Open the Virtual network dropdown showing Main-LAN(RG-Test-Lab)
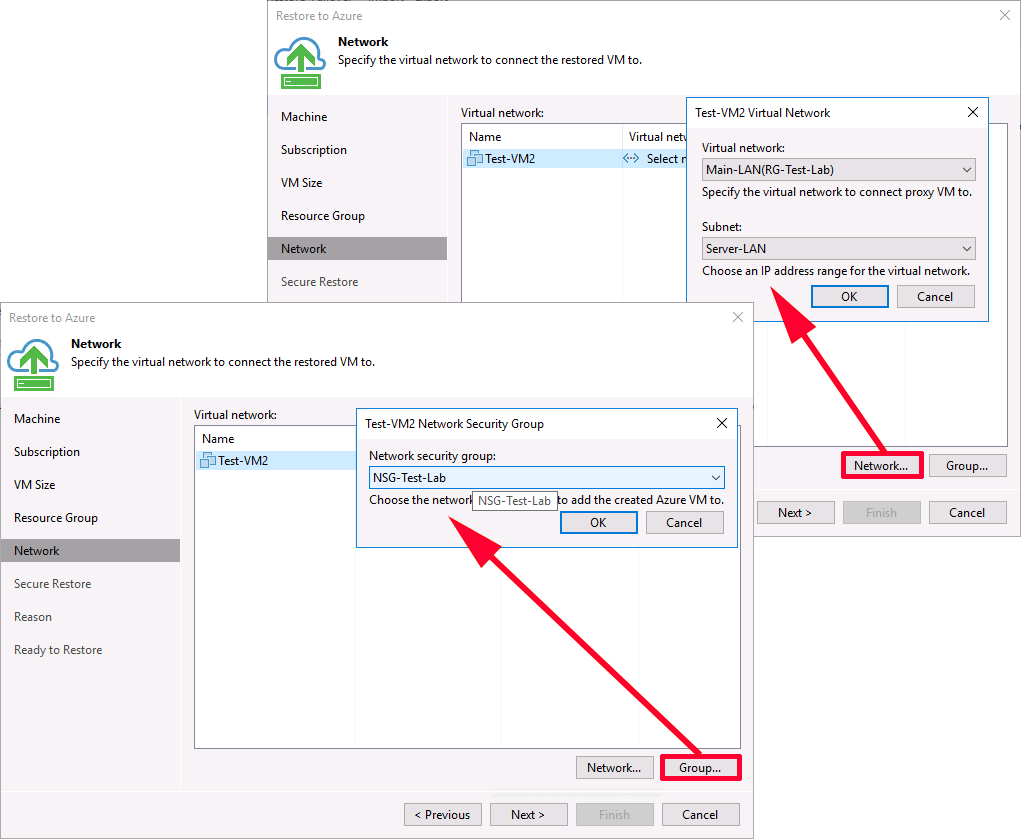Image resolution: width=1021 pixels, height=839 pixels. 838,170
